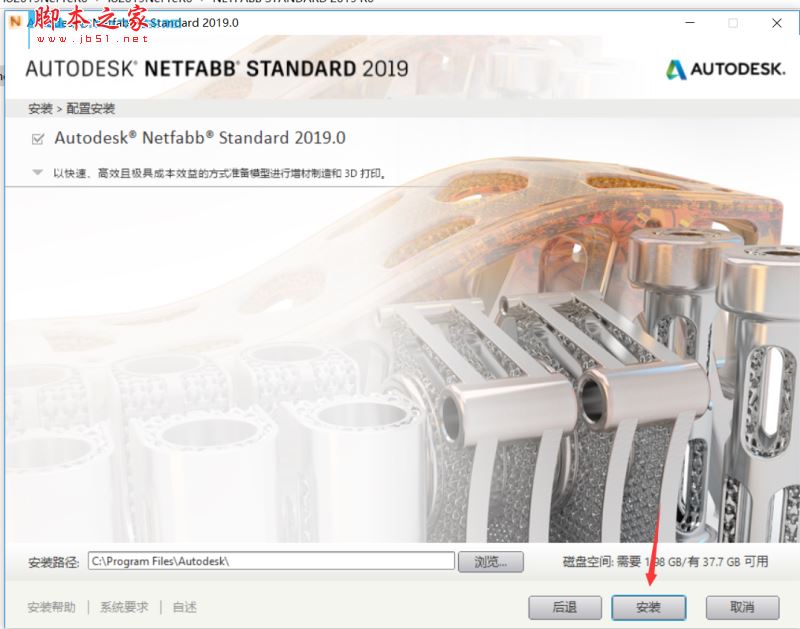Screen dimensions: 800x629
Task: Focus the 安装路径 install path field
Action: point(271,561)
